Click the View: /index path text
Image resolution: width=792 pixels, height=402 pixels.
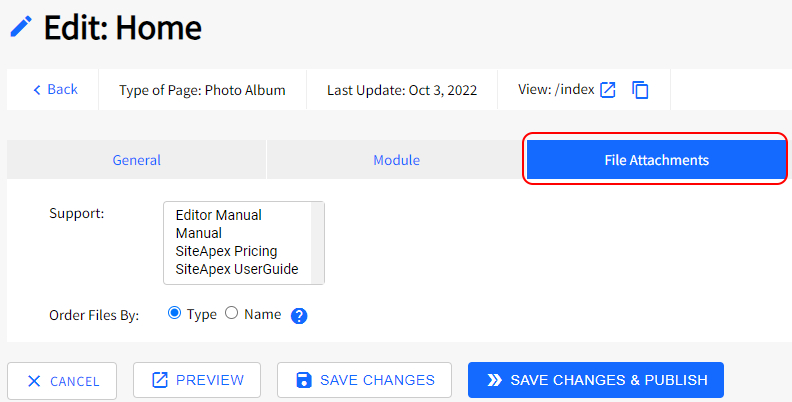tap(556, 90)
